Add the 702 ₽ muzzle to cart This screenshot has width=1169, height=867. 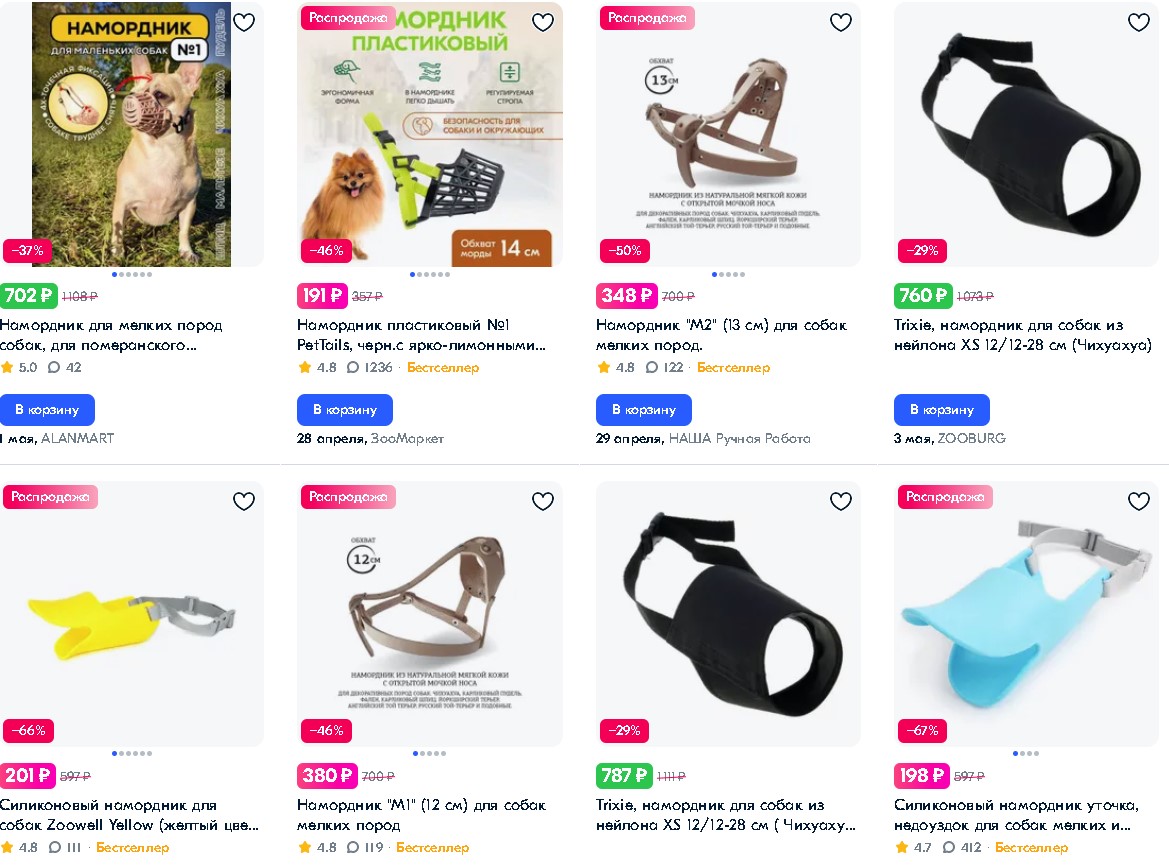tap(46, 409)
